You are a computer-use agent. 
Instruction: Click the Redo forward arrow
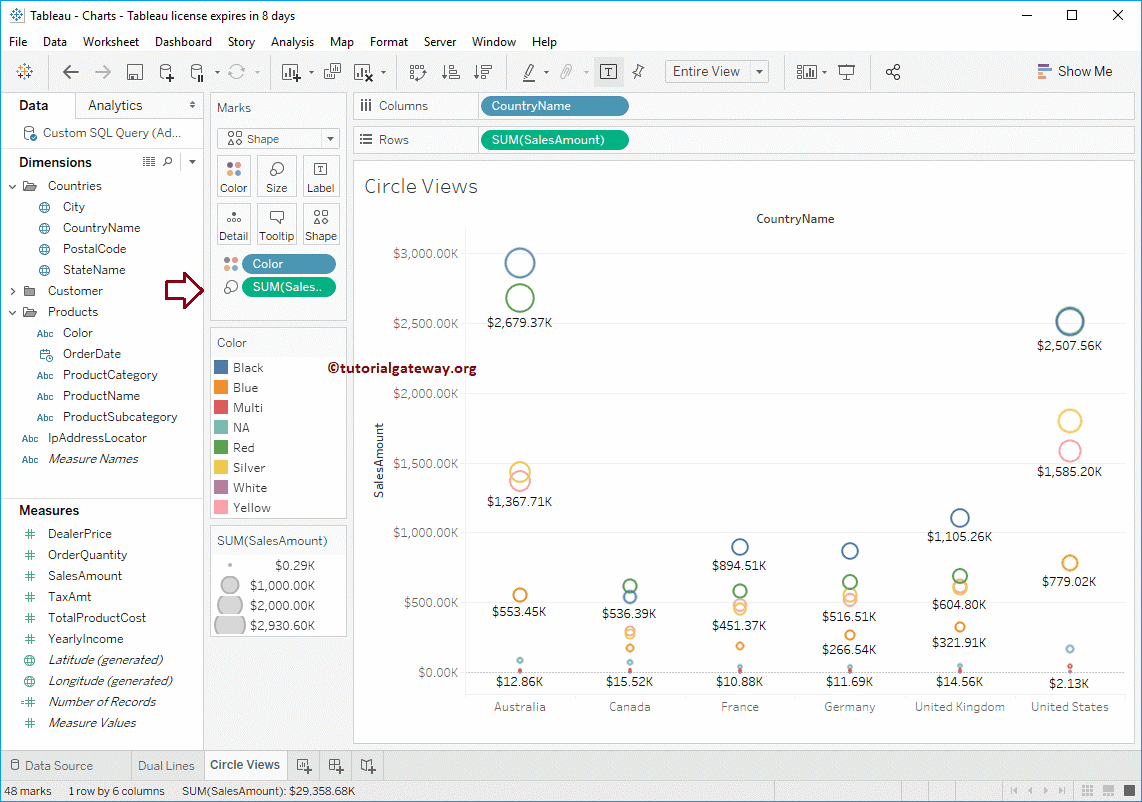(103, 71)
